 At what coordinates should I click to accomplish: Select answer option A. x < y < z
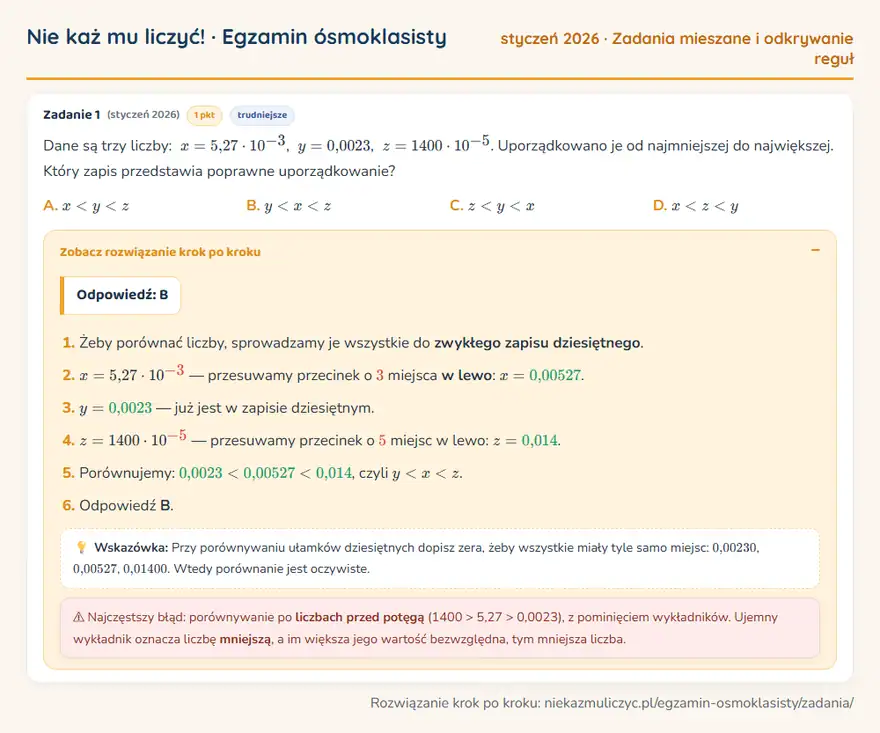click(86, 206)
